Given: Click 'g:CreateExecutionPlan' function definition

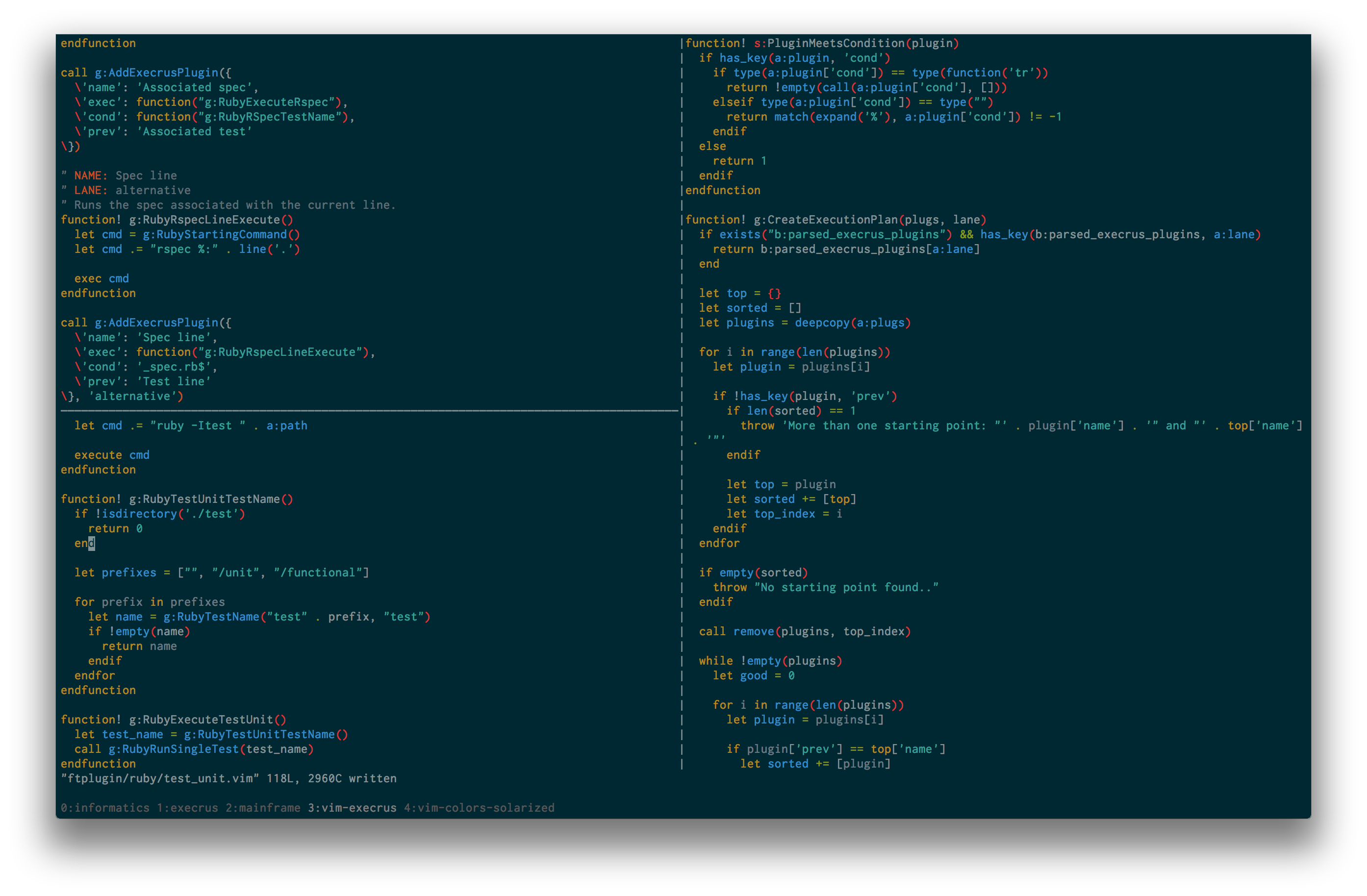Looking at the screenshot, I should (825, 220).
